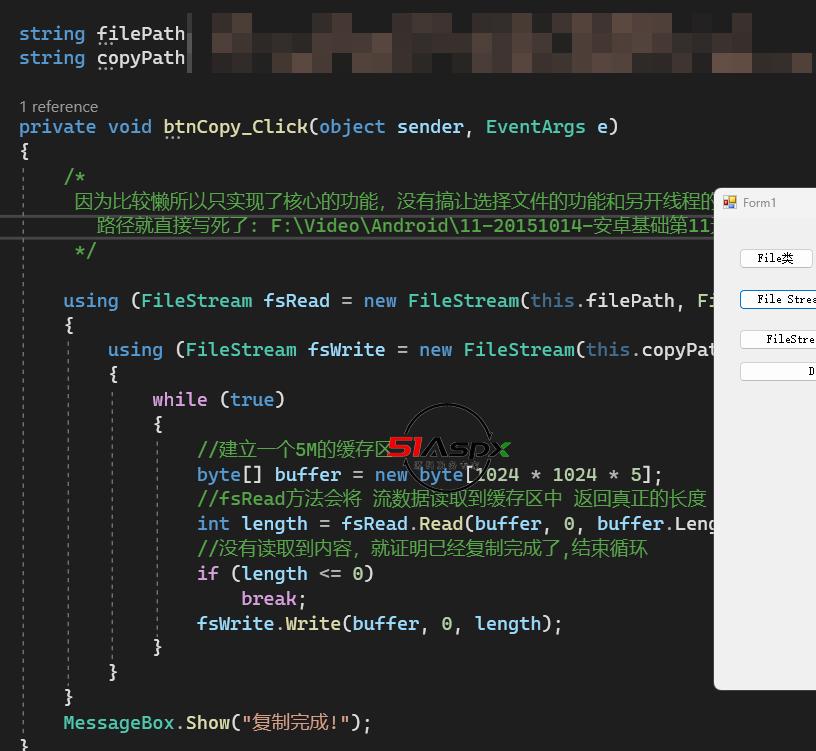Open the '1 reference' CodeLens link

[59, 107]
